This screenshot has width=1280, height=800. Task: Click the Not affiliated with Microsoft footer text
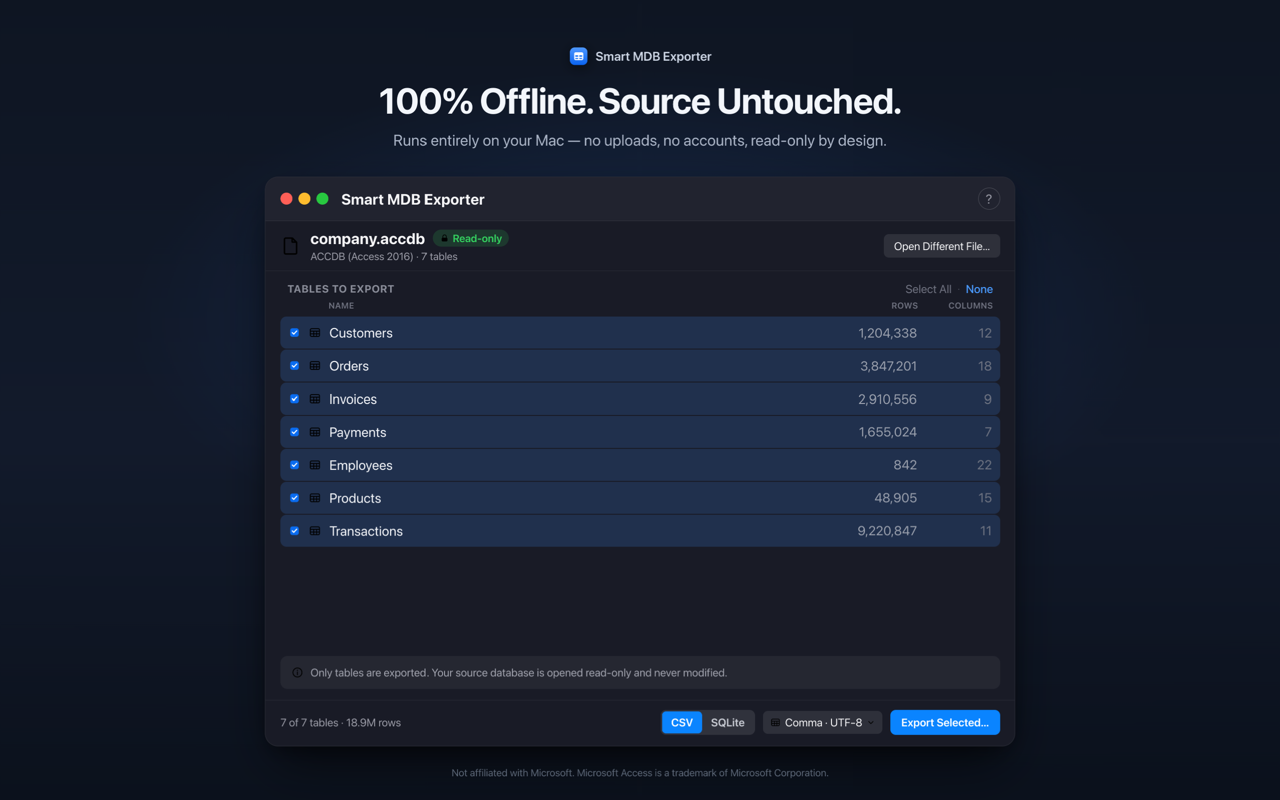640,773
